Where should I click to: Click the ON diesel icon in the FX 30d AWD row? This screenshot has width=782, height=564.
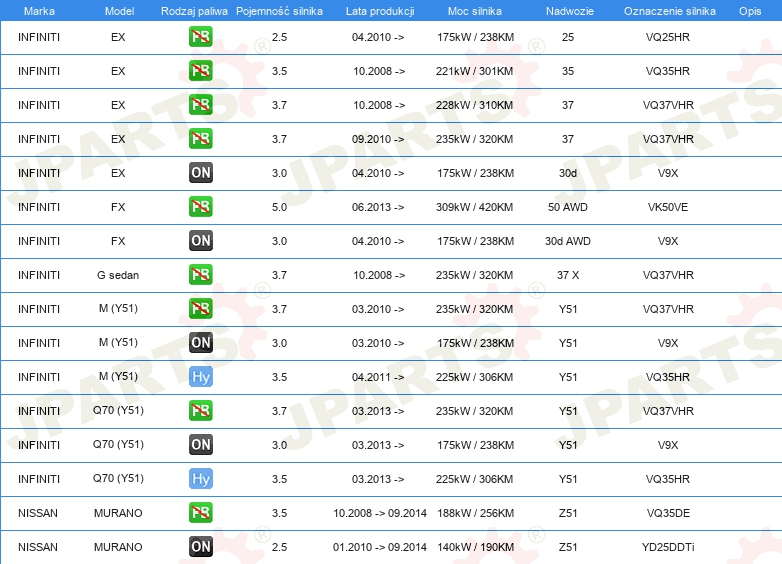click(200, 241)
